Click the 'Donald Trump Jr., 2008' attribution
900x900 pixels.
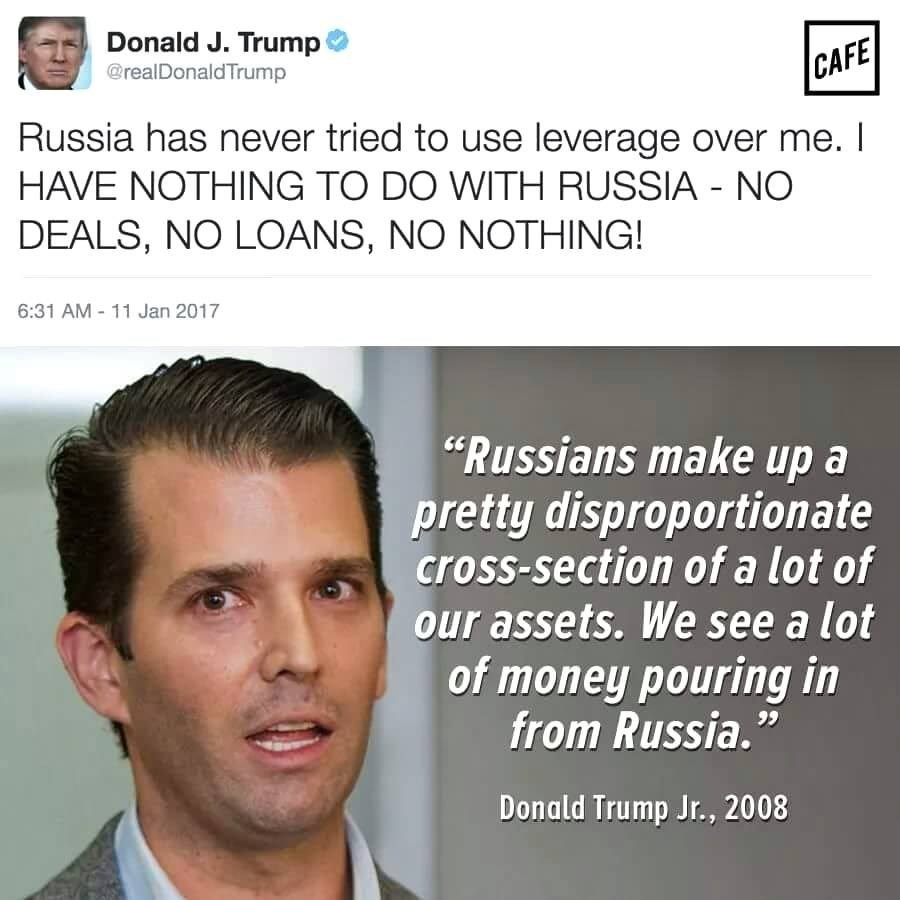pyautogui.click(x=643, y=808)
